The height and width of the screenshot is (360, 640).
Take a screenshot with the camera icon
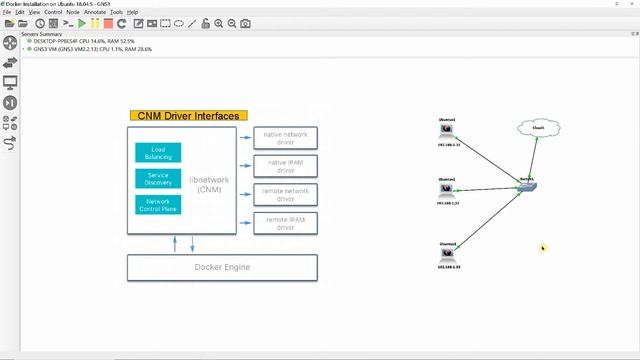pyautogui.click(x=245, y=24)
